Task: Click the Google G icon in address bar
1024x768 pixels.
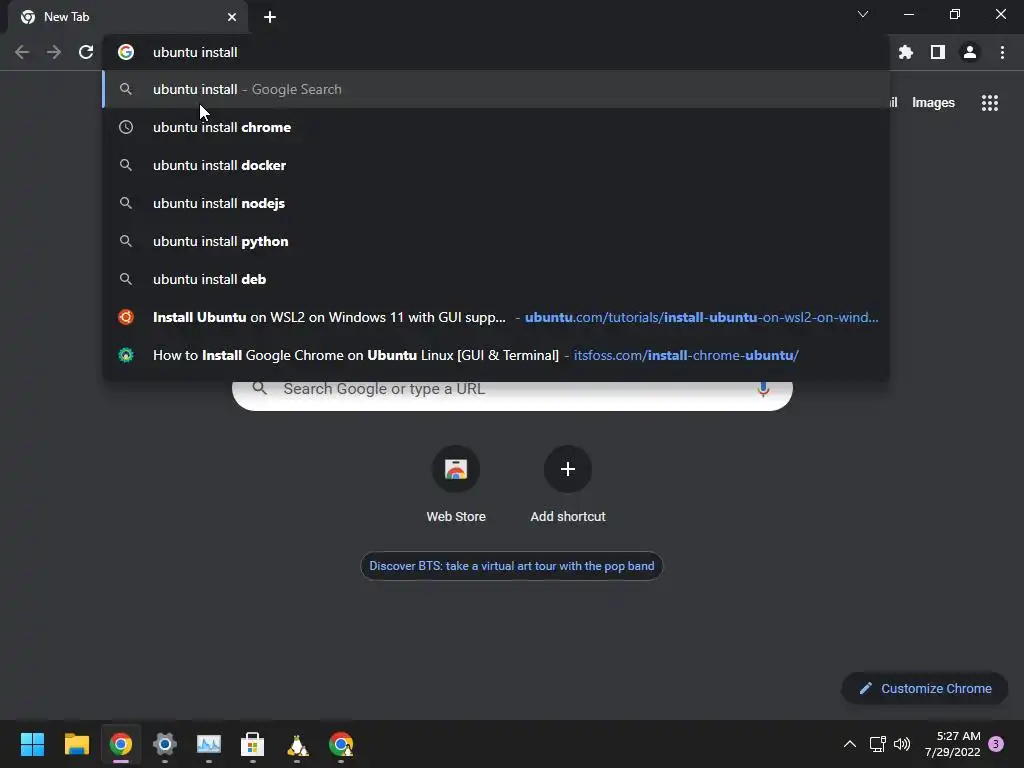Action: tap(125, 52)
